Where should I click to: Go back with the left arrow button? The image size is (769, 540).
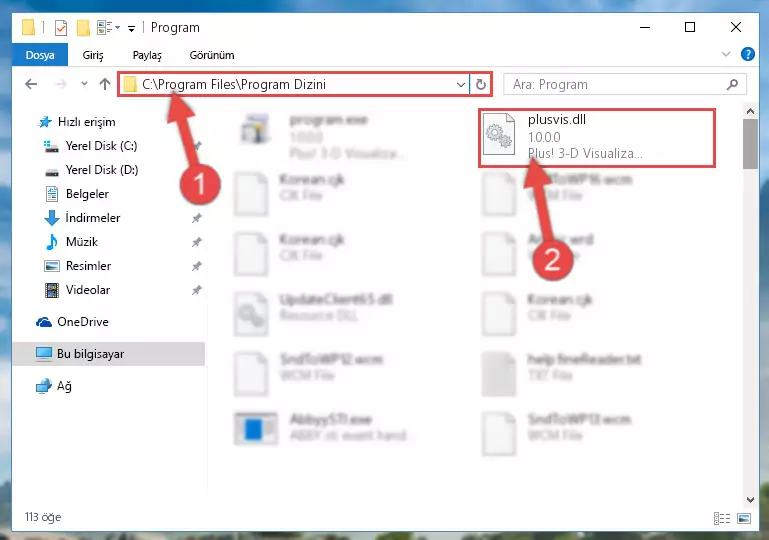click(31, 84)
